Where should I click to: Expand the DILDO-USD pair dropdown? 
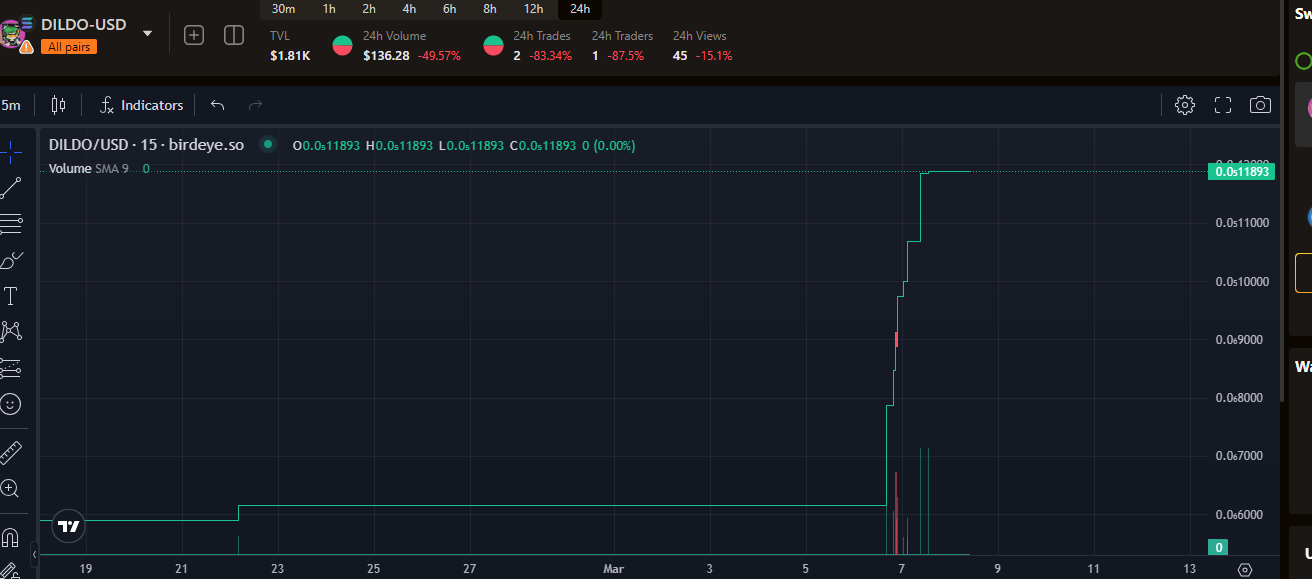(147, 33)
